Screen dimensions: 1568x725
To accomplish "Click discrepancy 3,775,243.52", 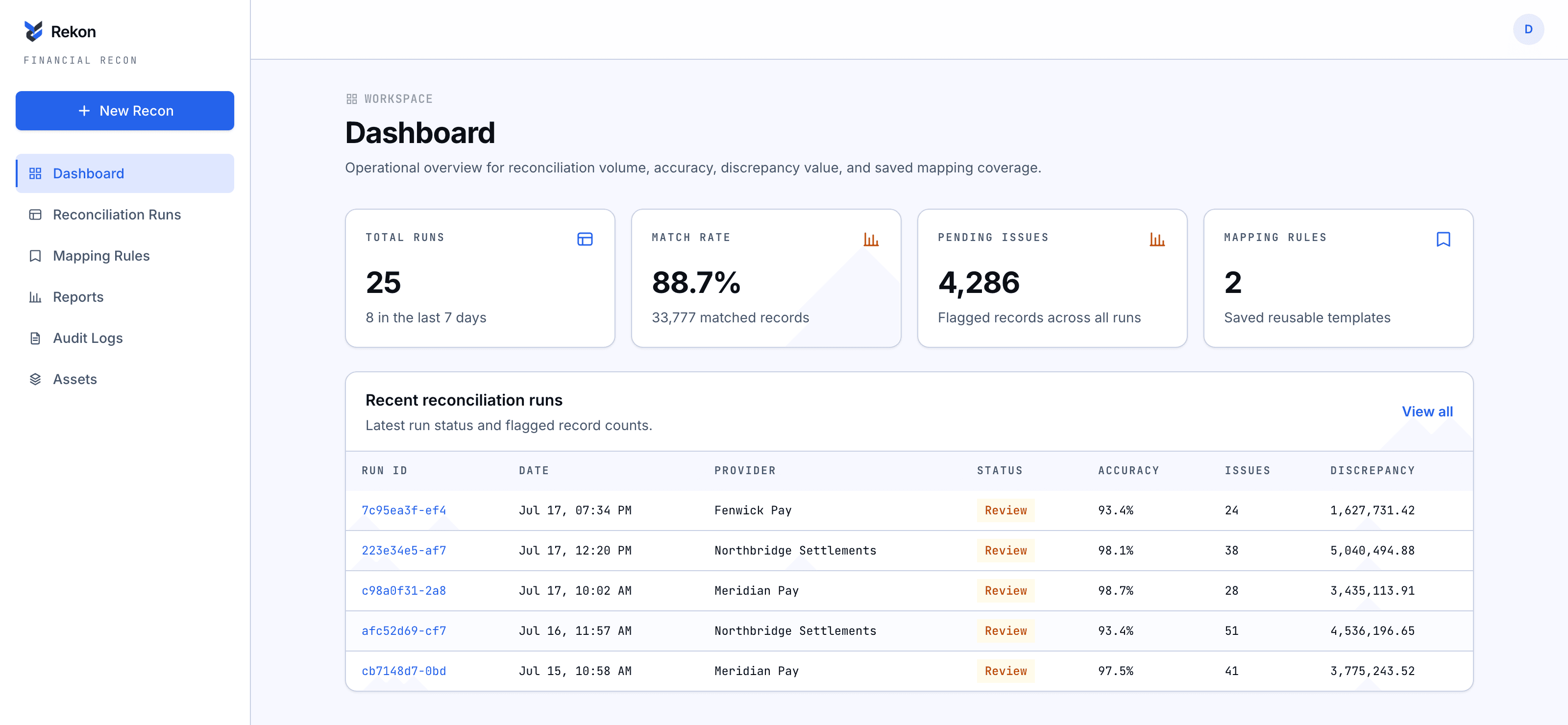I will 1372,671.
